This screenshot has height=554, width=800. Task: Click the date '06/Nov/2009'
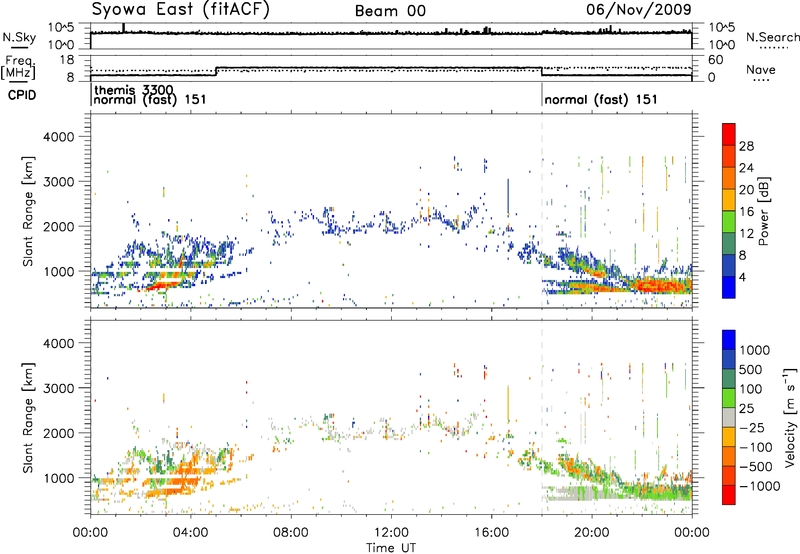(x=638, y=9)
